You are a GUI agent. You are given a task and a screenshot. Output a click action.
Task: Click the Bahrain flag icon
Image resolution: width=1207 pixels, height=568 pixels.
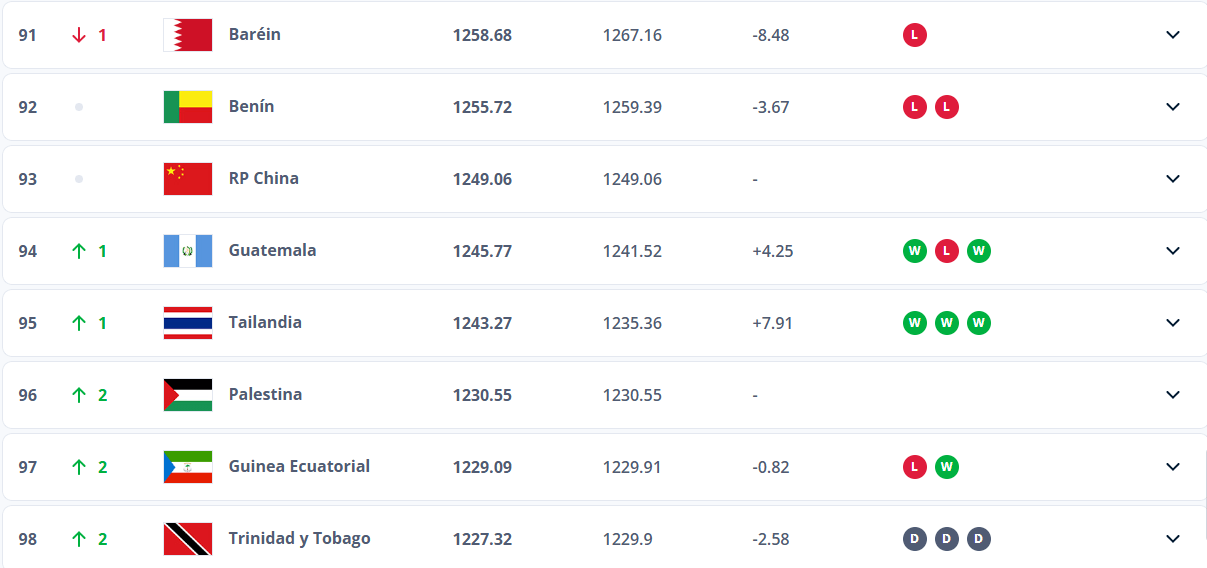pos(188,35)
